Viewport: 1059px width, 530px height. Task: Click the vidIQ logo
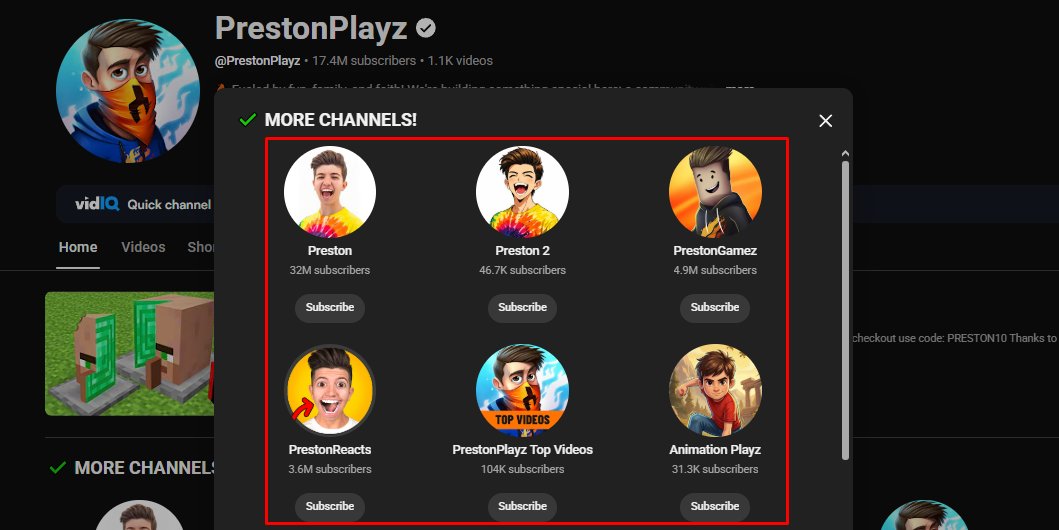[x=97, y=204]
